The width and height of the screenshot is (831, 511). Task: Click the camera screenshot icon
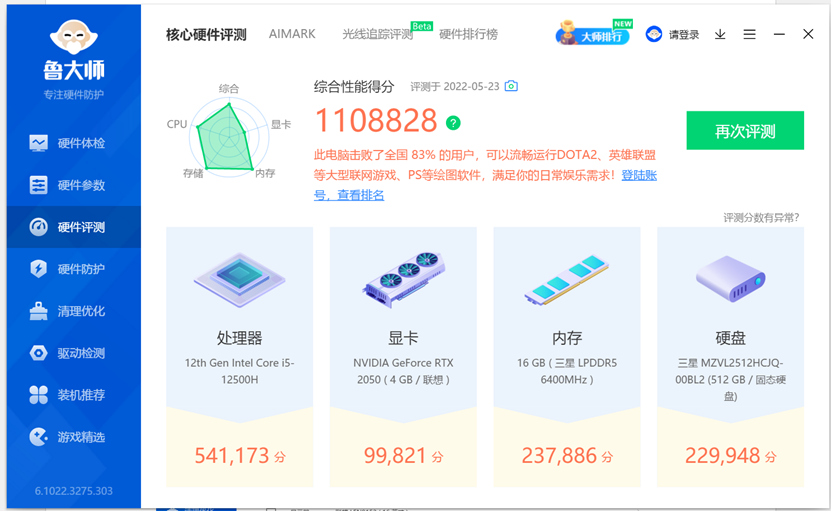pos(511,86)
